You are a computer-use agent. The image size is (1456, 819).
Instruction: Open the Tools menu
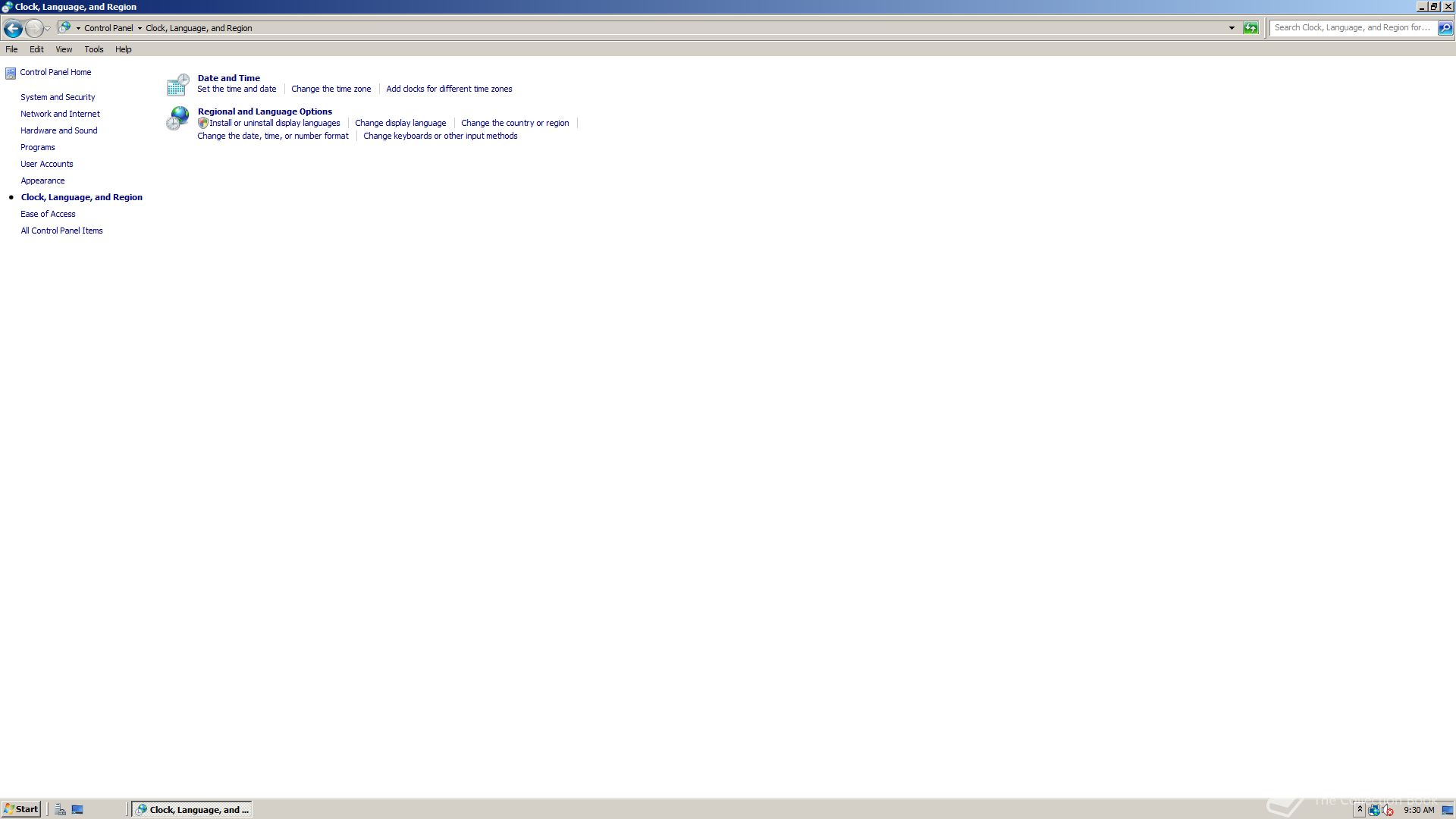pos(94,49)
